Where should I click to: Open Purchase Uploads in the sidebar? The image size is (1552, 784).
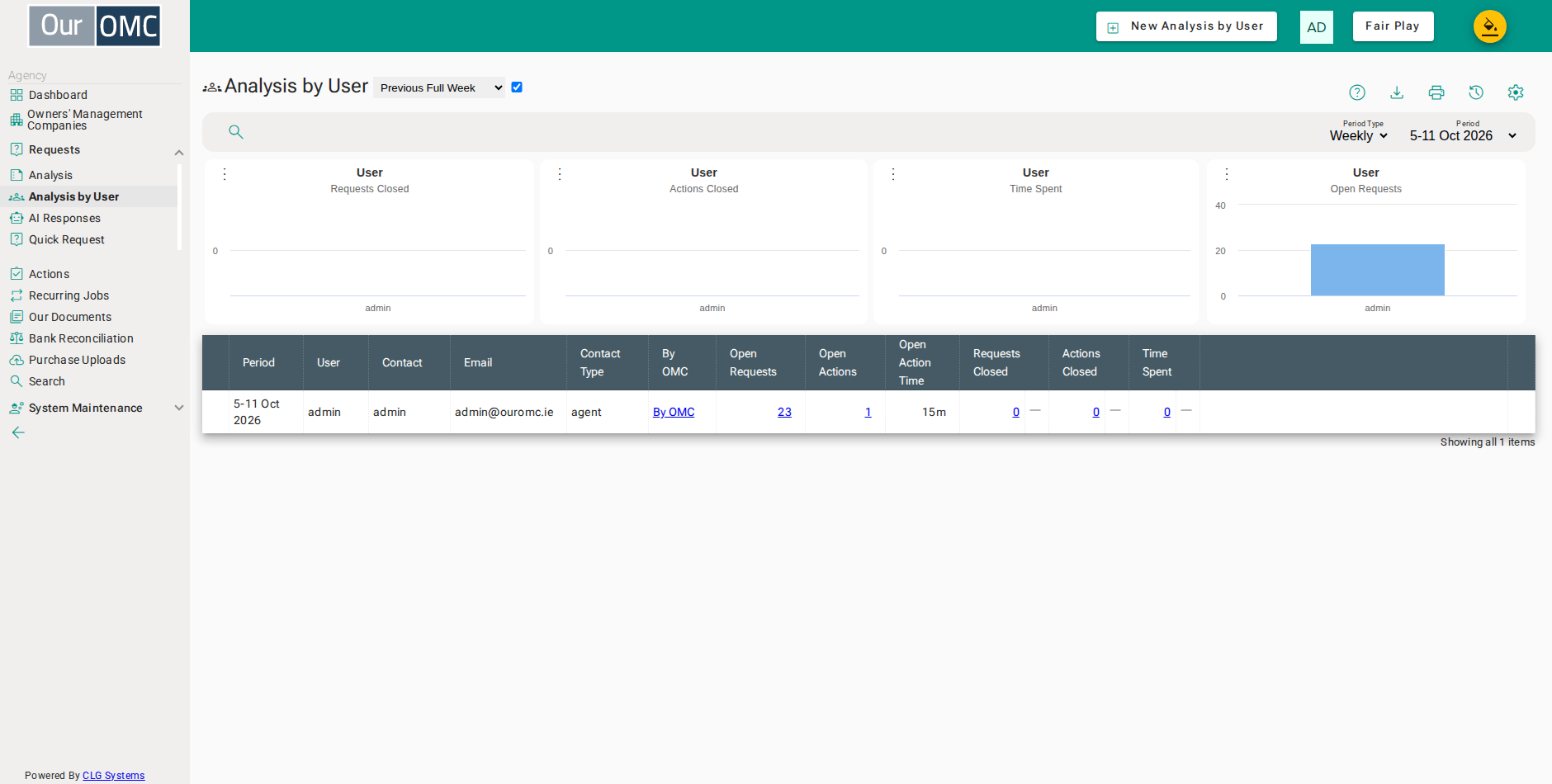(x=77, y=360)
